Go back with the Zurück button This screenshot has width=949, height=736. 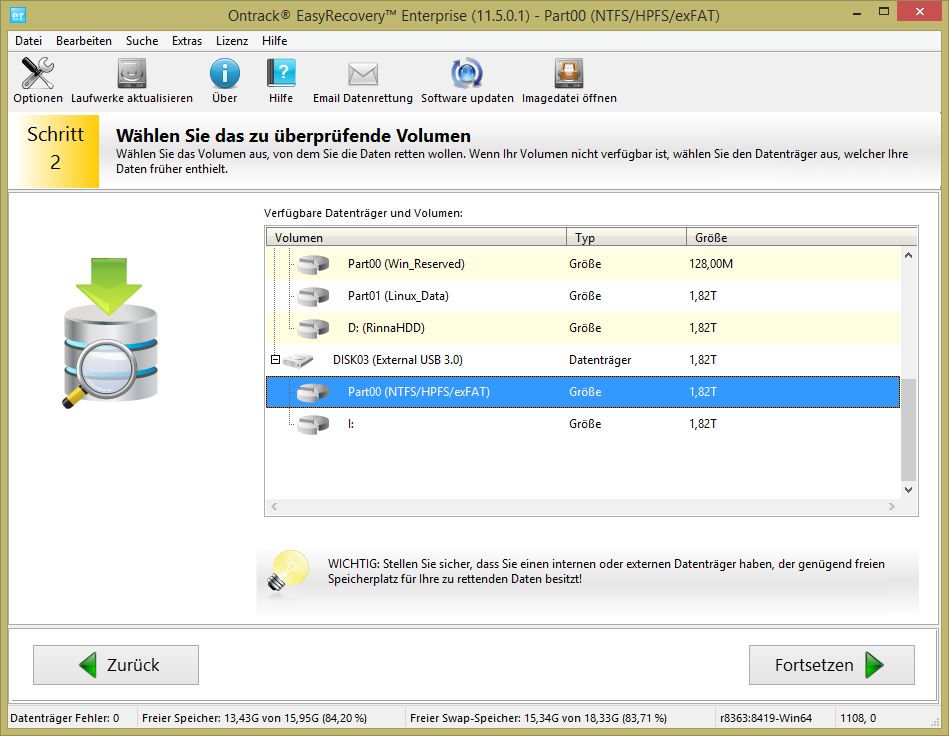[116, 665]
